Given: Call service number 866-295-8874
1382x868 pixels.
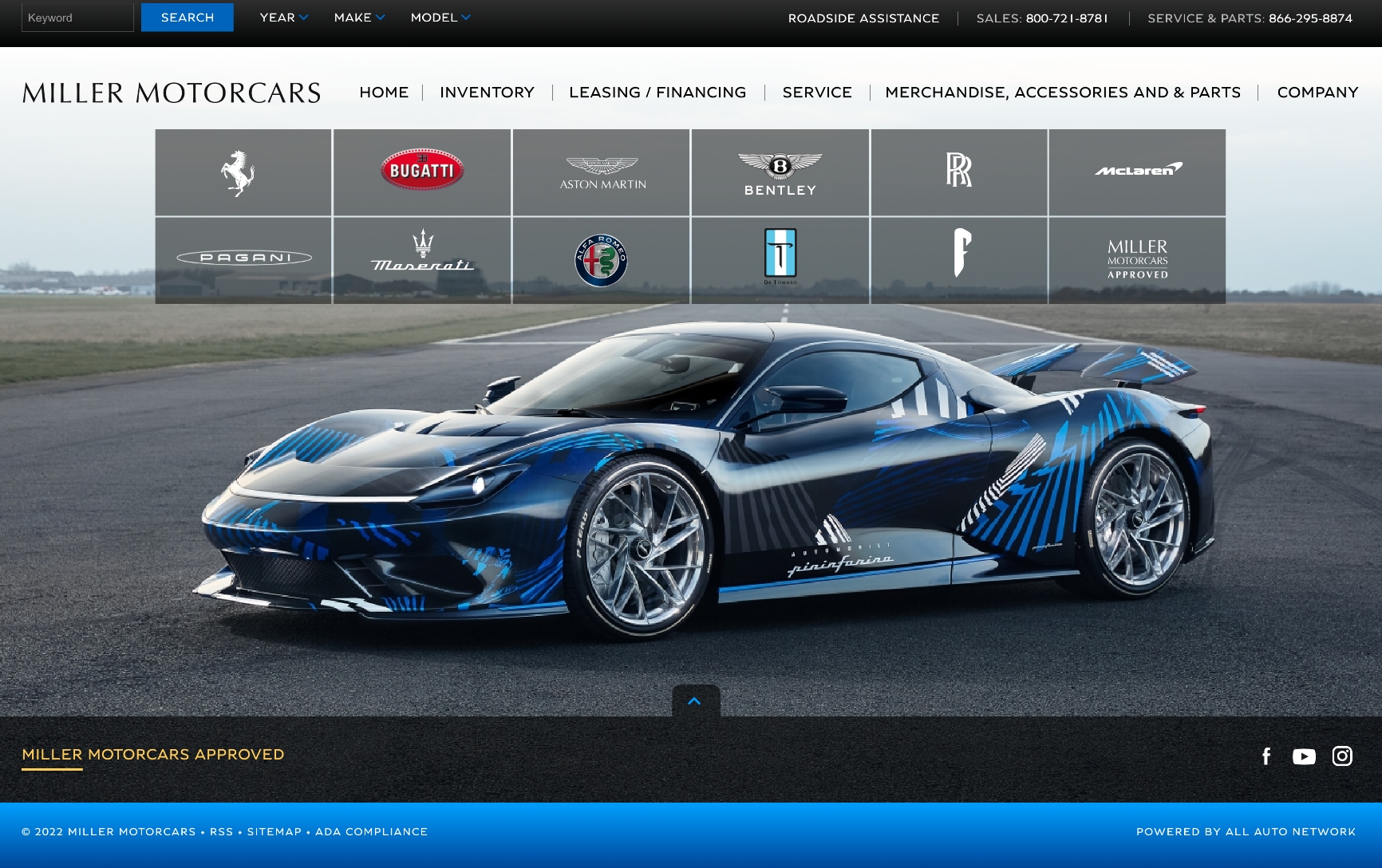Looking at the screenshot, I should [1310, 18].
